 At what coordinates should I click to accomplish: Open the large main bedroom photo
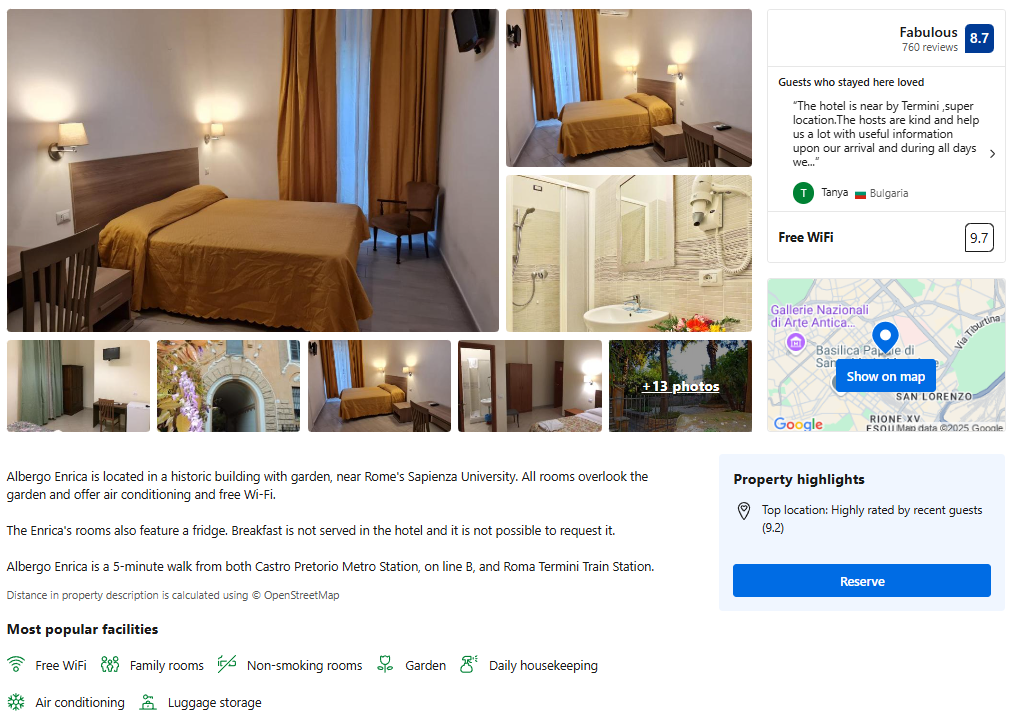253,170
